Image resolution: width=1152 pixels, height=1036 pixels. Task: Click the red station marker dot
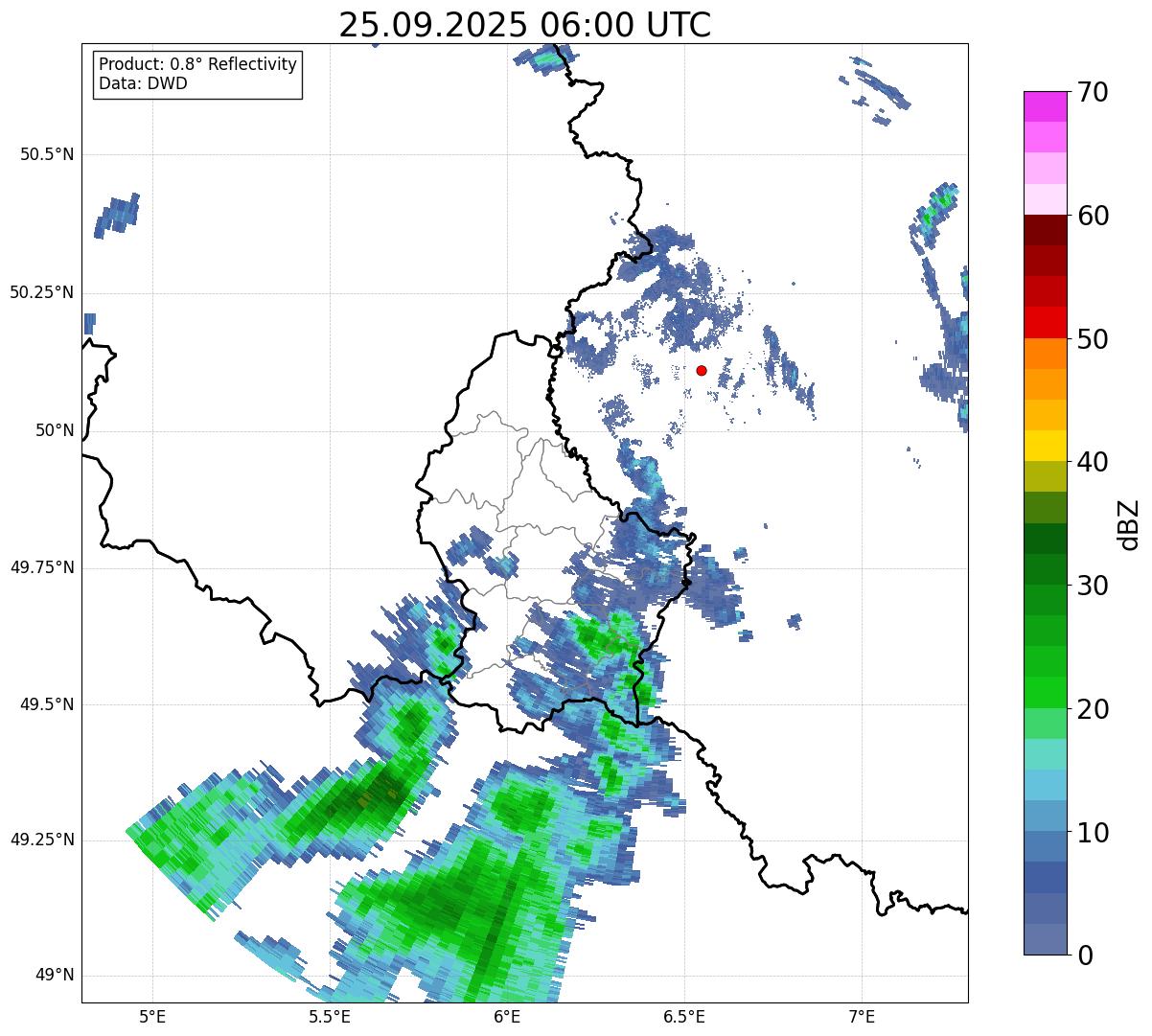pyautogui.click(x=702, y=370)
